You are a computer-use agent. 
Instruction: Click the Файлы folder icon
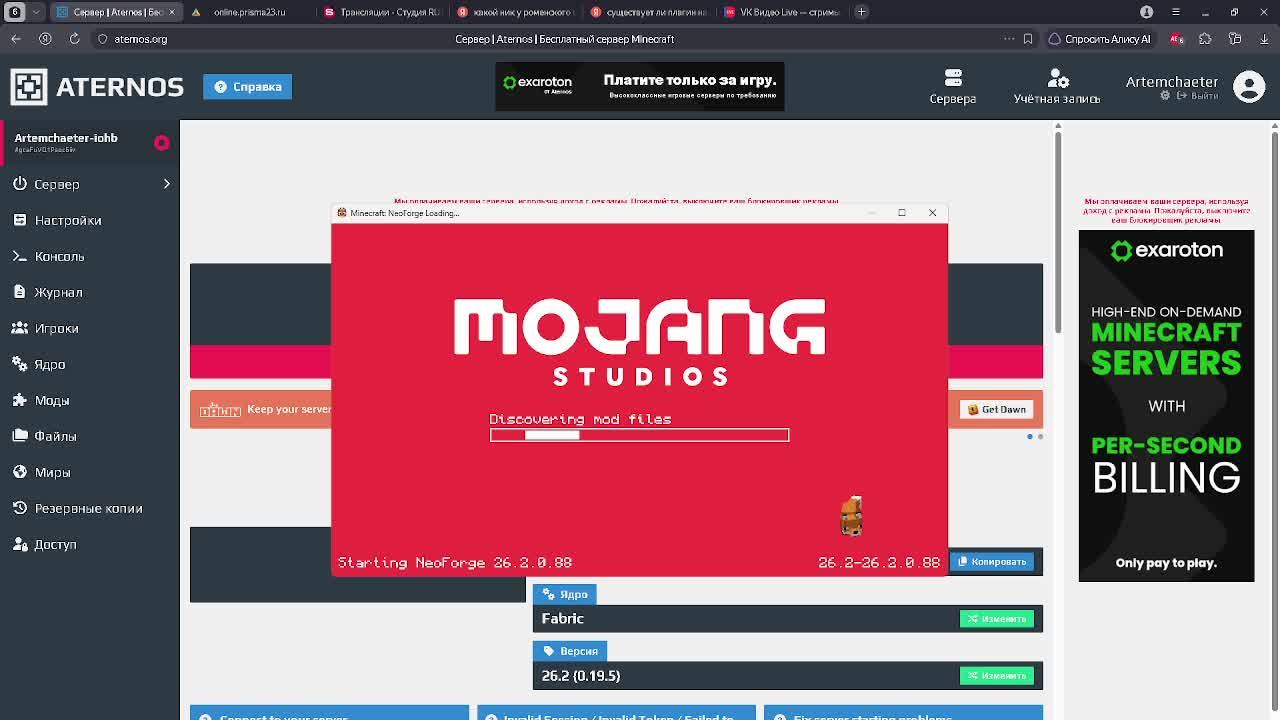coord(20,436)
